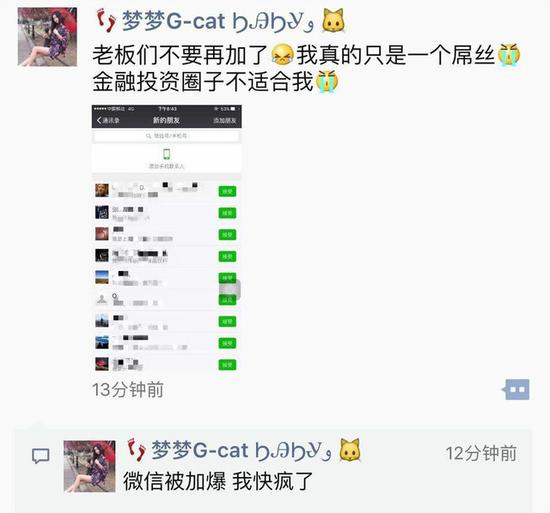The height and width of the screenshot is (513, 550).
Task: Open the commenter's avatar in the reply section
Action: click(89, 466)
